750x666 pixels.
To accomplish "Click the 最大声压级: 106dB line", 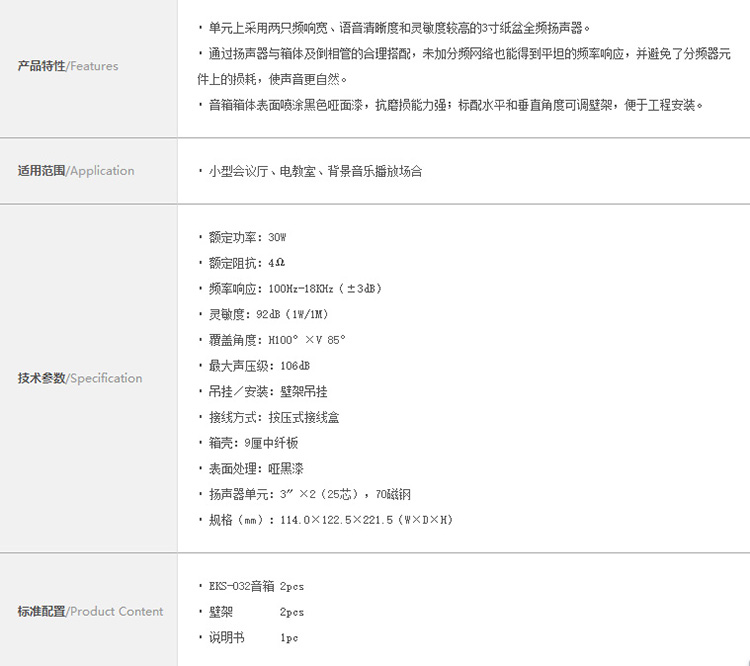I will coord(259,366).
